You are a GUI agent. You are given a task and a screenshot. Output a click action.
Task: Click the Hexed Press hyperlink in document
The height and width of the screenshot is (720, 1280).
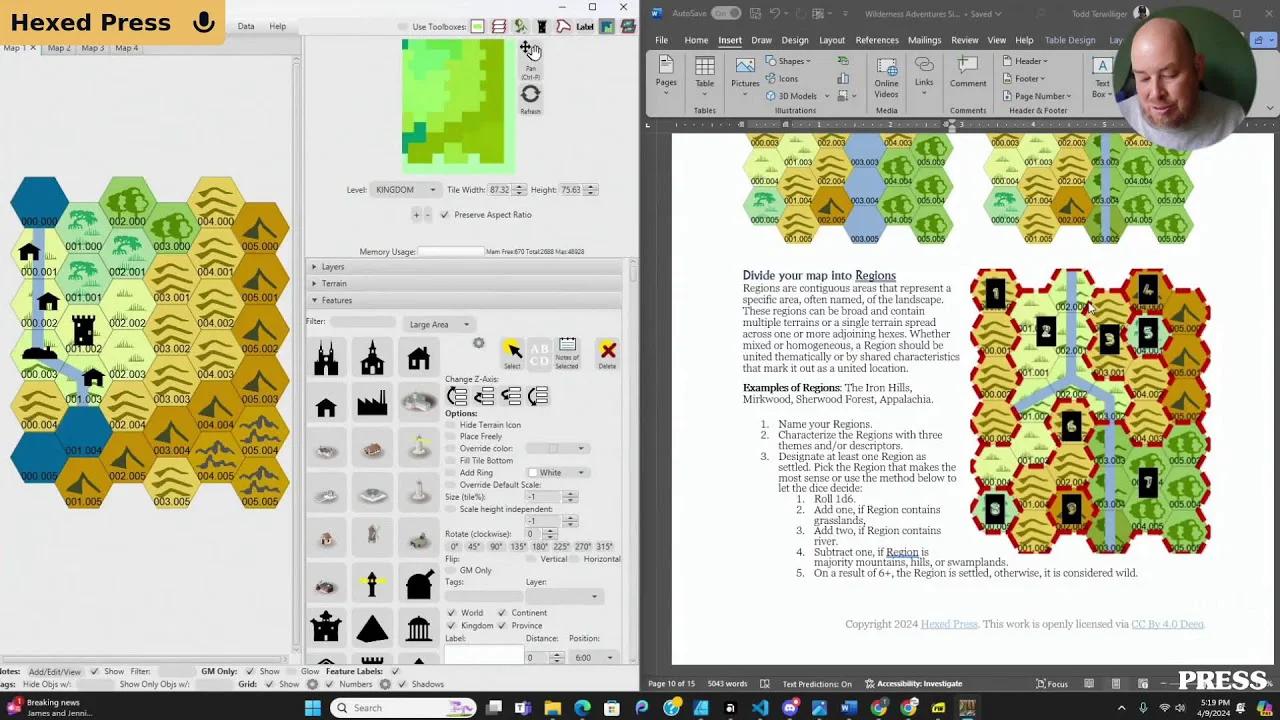[x=948, y=623]
